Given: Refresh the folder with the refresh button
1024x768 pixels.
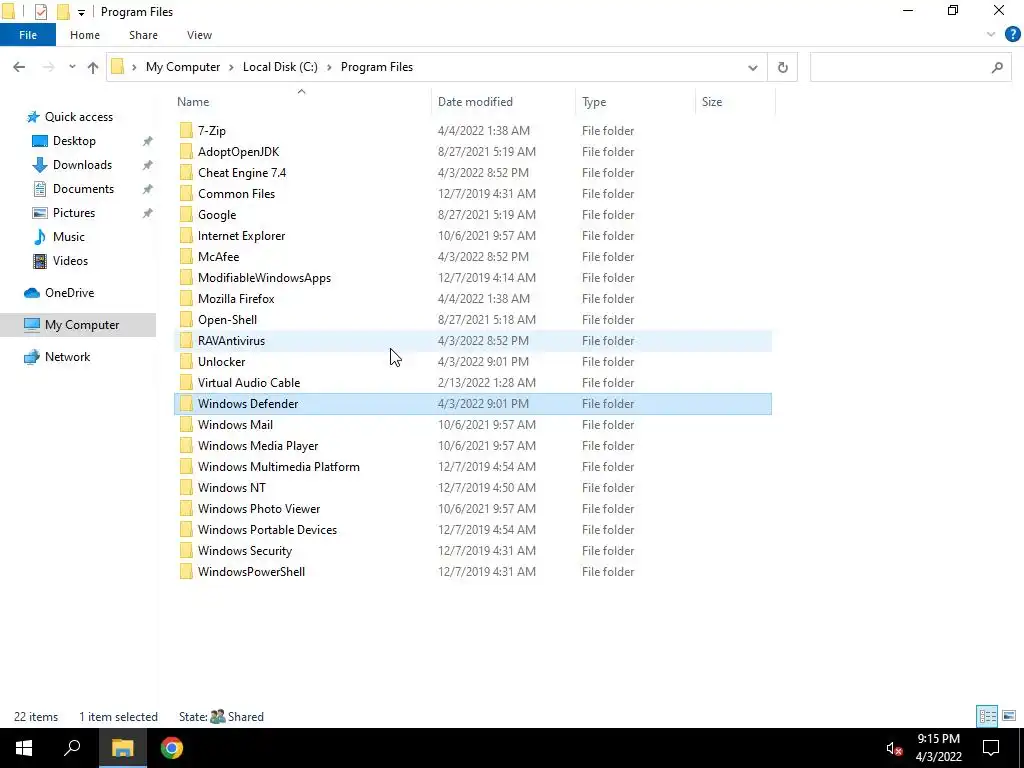Looking at the screenshot, I should coord(782,67).
